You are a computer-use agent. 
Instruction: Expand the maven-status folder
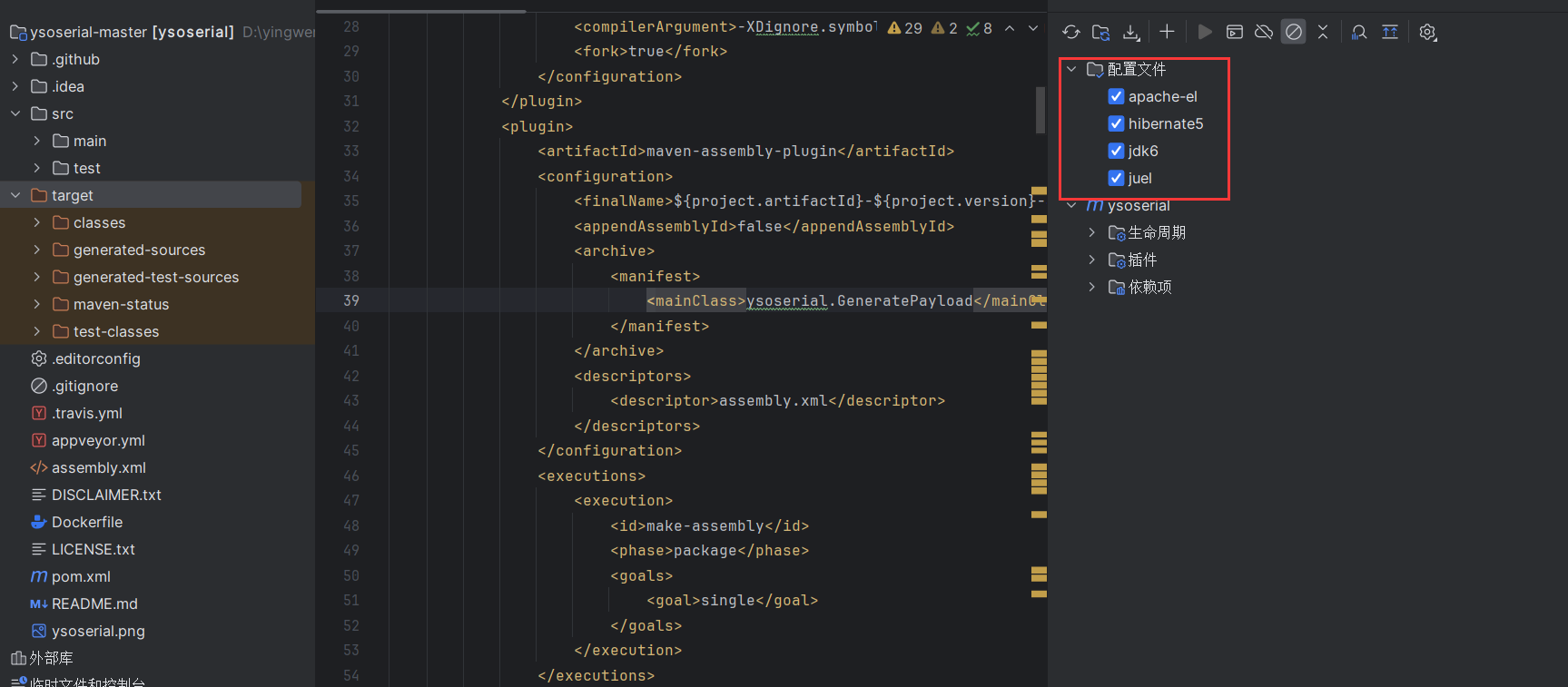[37, 304]
